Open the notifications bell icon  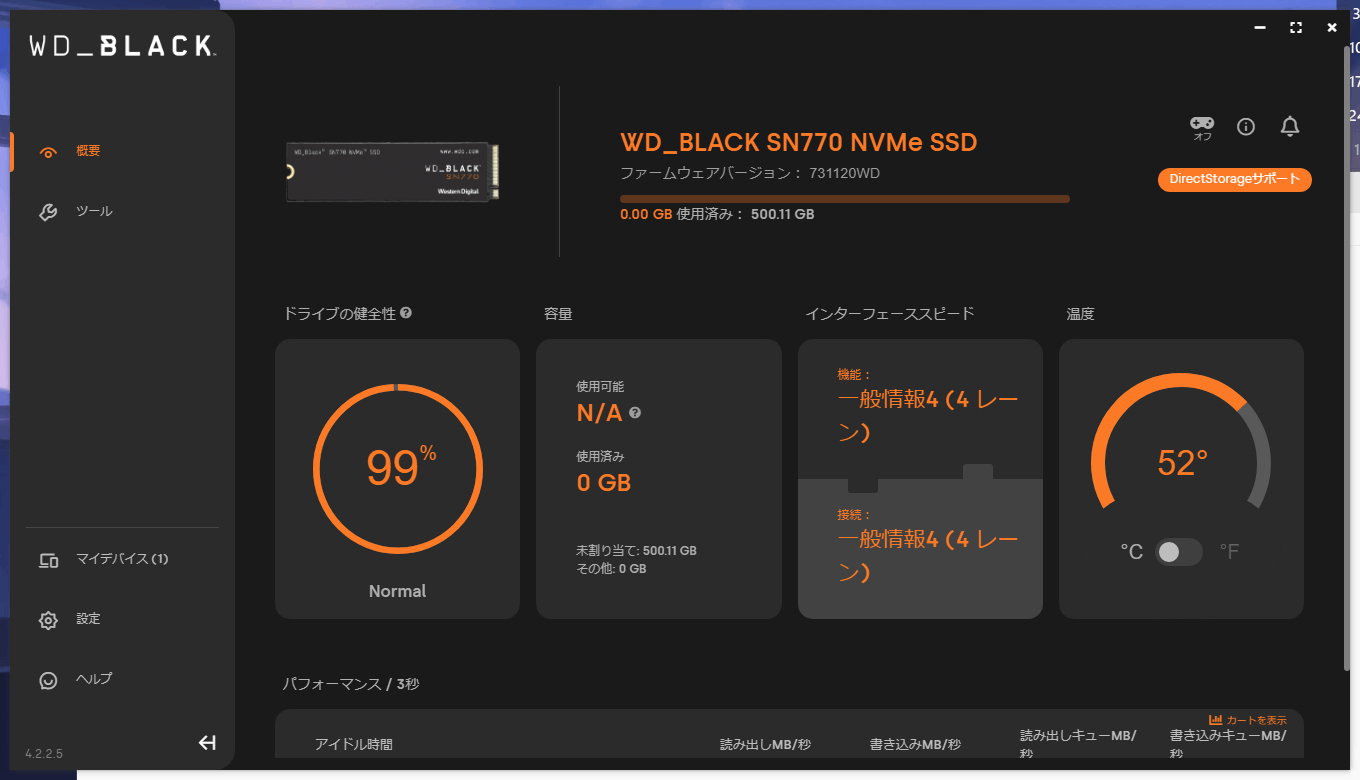(x=1290, y=126)
